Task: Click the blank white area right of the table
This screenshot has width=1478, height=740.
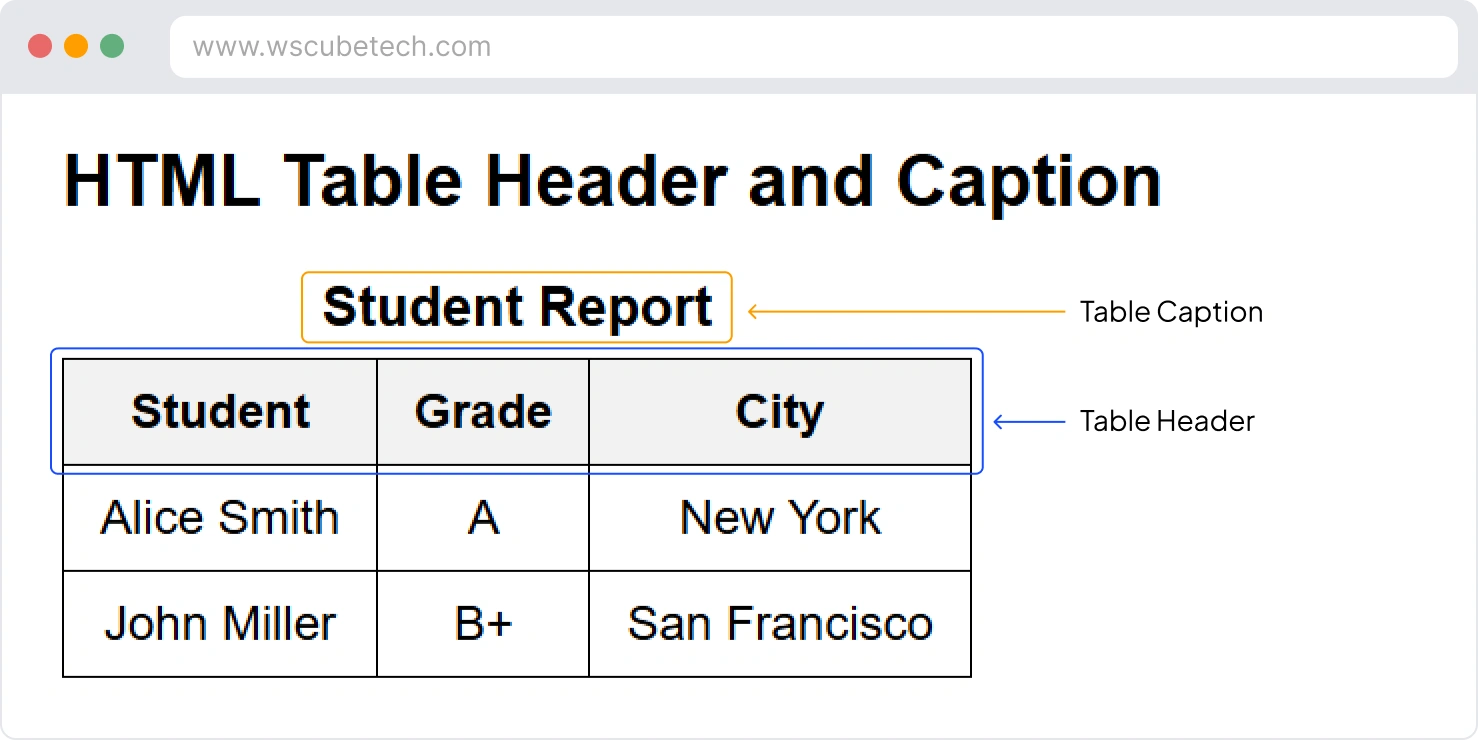Action: click(x=1200, y=580)
